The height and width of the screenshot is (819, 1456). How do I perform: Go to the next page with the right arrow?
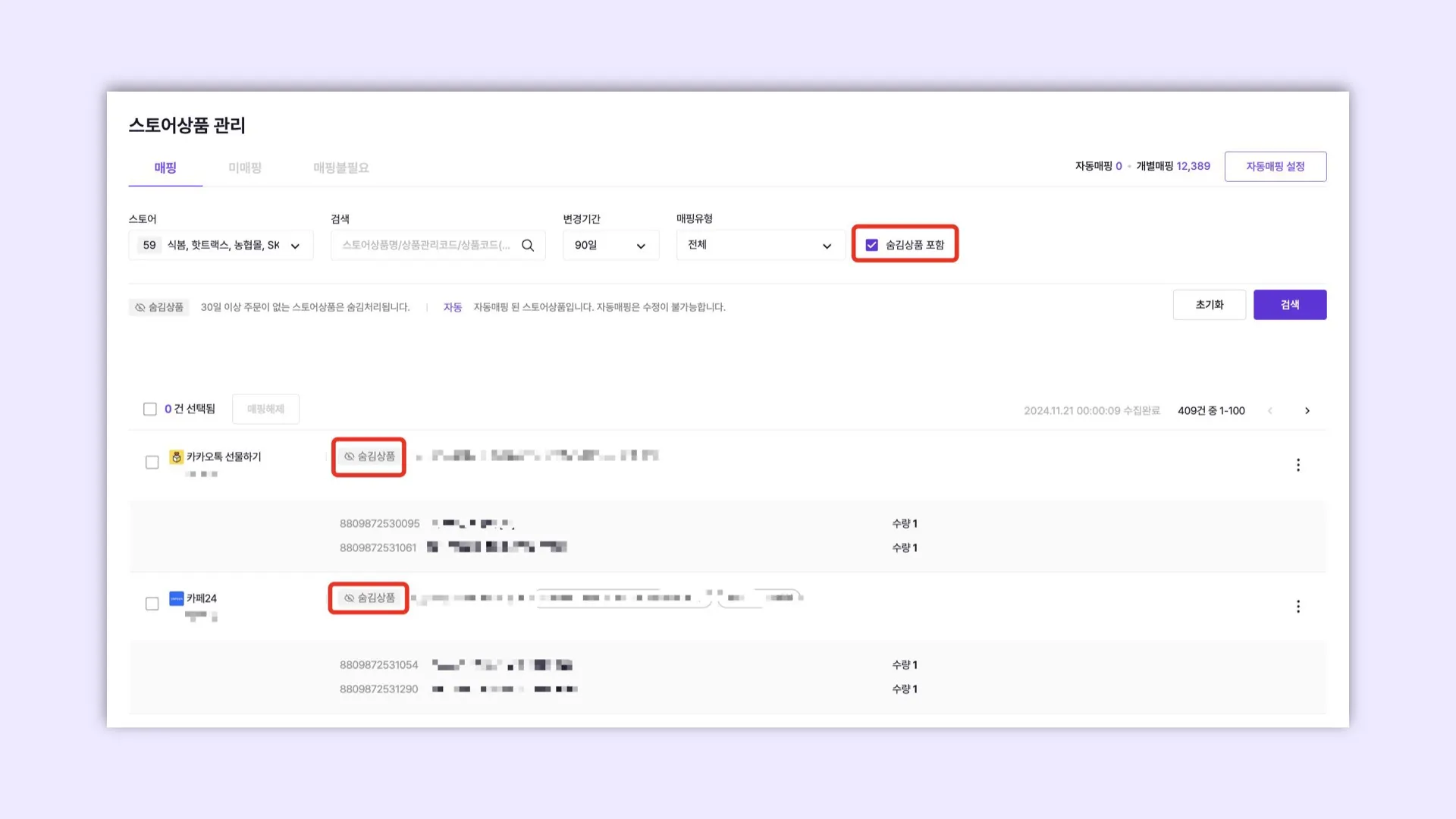click(x=1307, y=411)
